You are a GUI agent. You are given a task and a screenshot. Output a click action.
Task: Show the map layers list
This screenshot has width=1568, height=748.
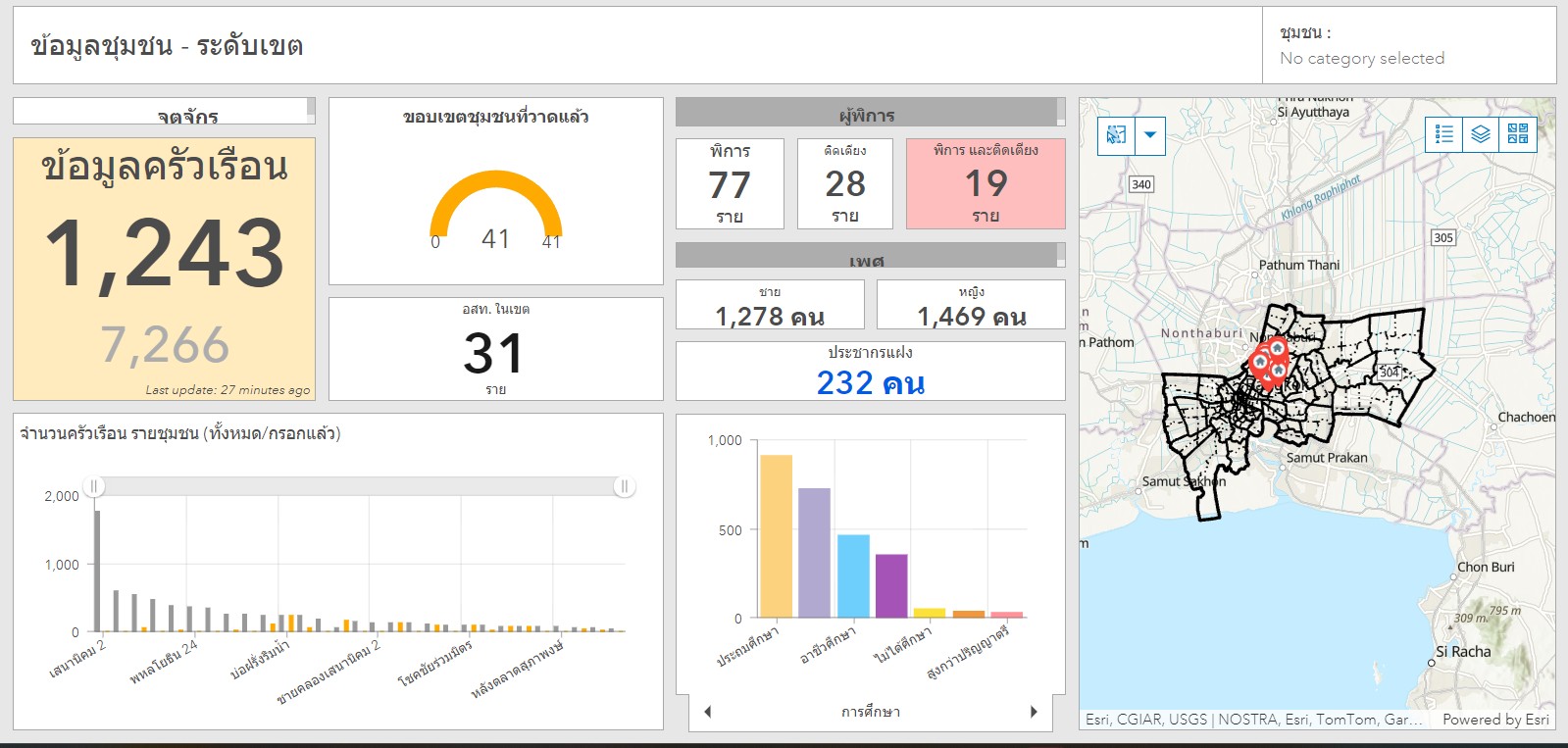1481,134
